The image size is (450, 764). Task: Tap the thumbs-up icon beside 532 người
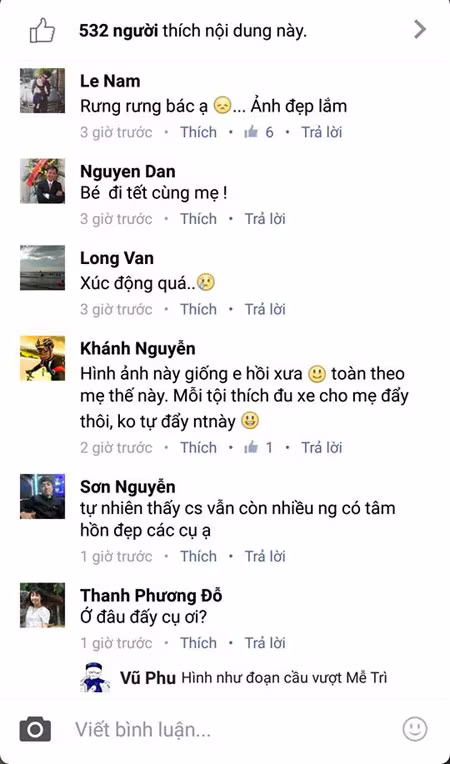[x=42, y=31]
